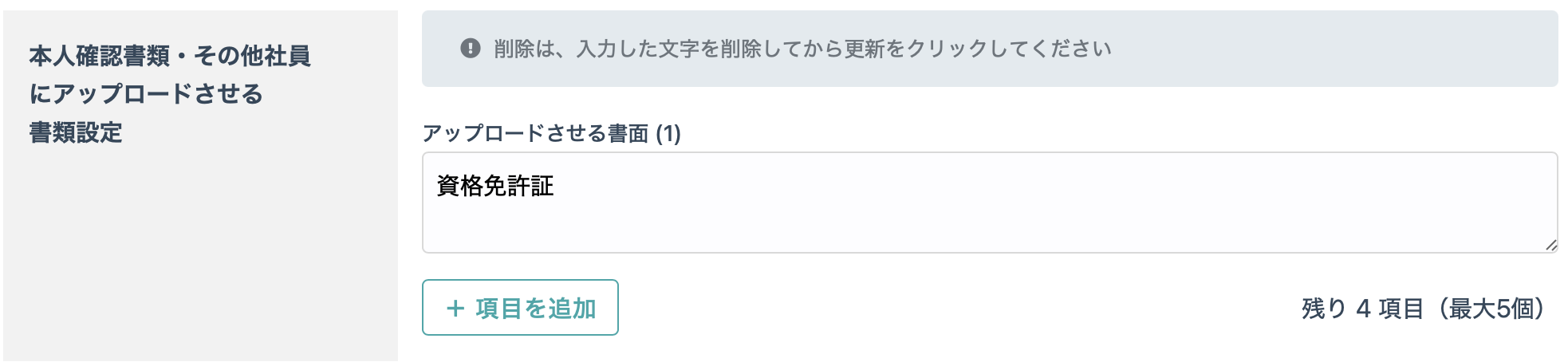Click the 残り 4 項目 remaining counter
The image size is (1568, 362).
point(1362,309)
